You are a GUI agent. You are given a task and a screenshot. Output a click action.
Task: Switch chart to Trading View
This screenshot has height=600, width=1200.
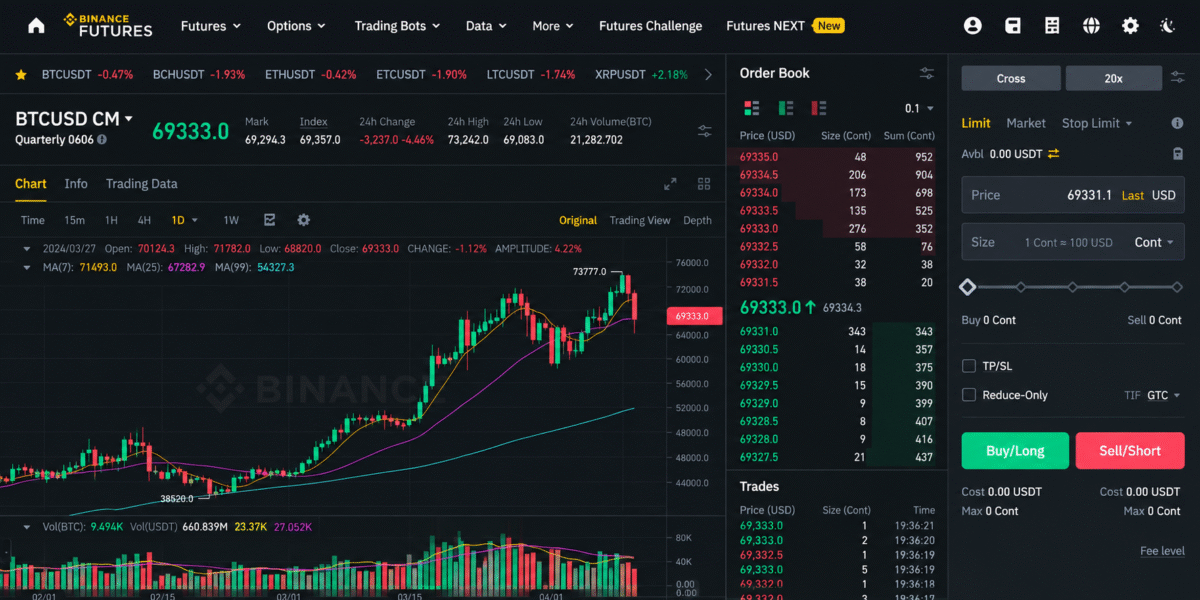pos(640,220)
